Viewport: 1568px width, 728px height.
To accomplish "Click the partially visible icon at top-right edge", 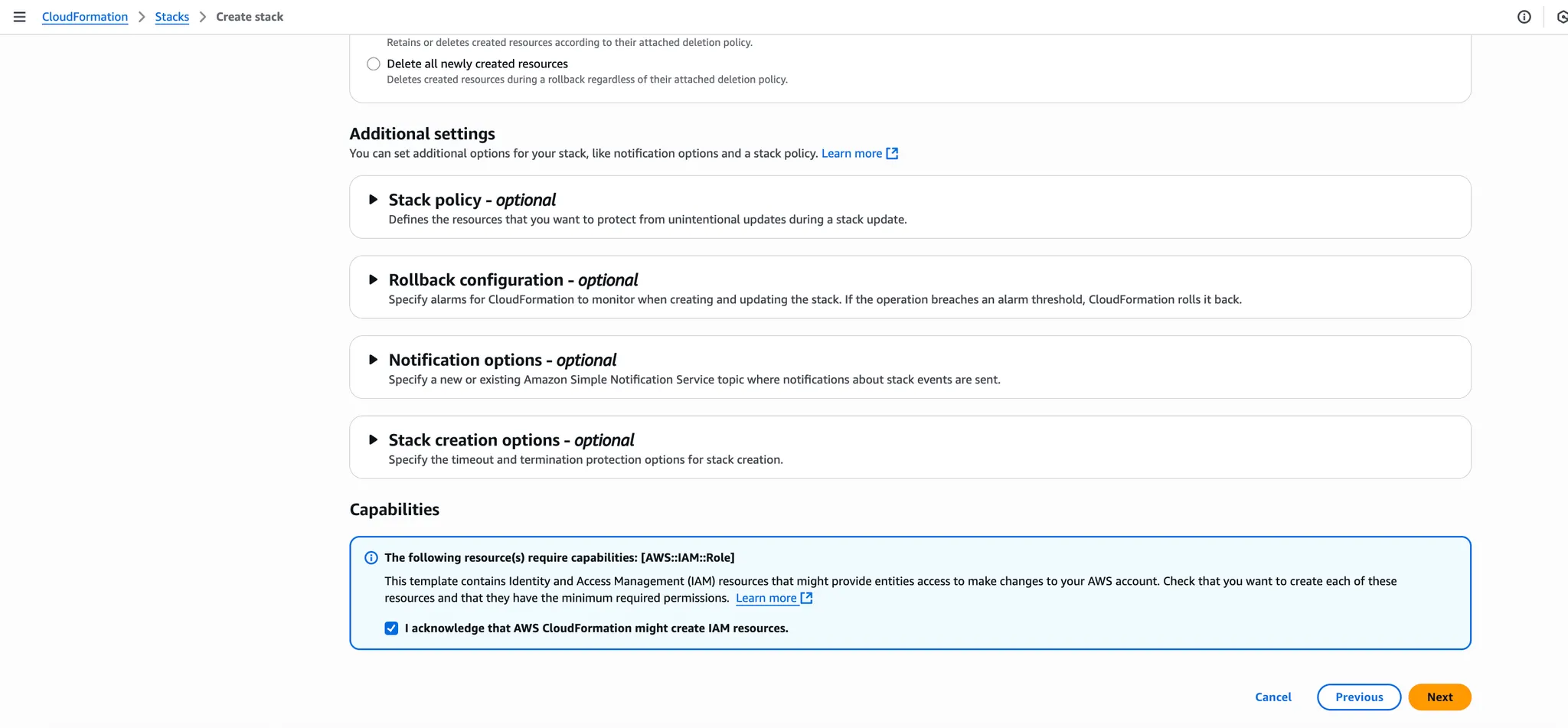I will (1562, 17).
